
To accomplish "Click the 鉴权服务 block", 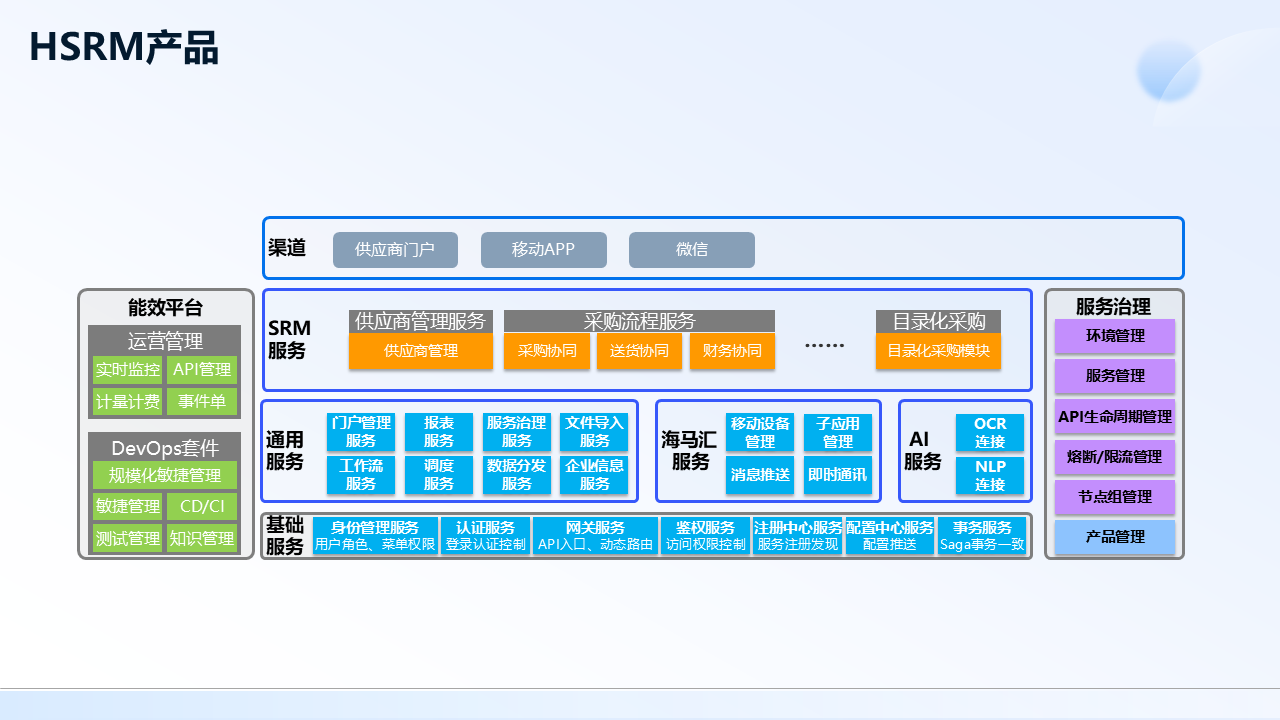I will point(706,536).
